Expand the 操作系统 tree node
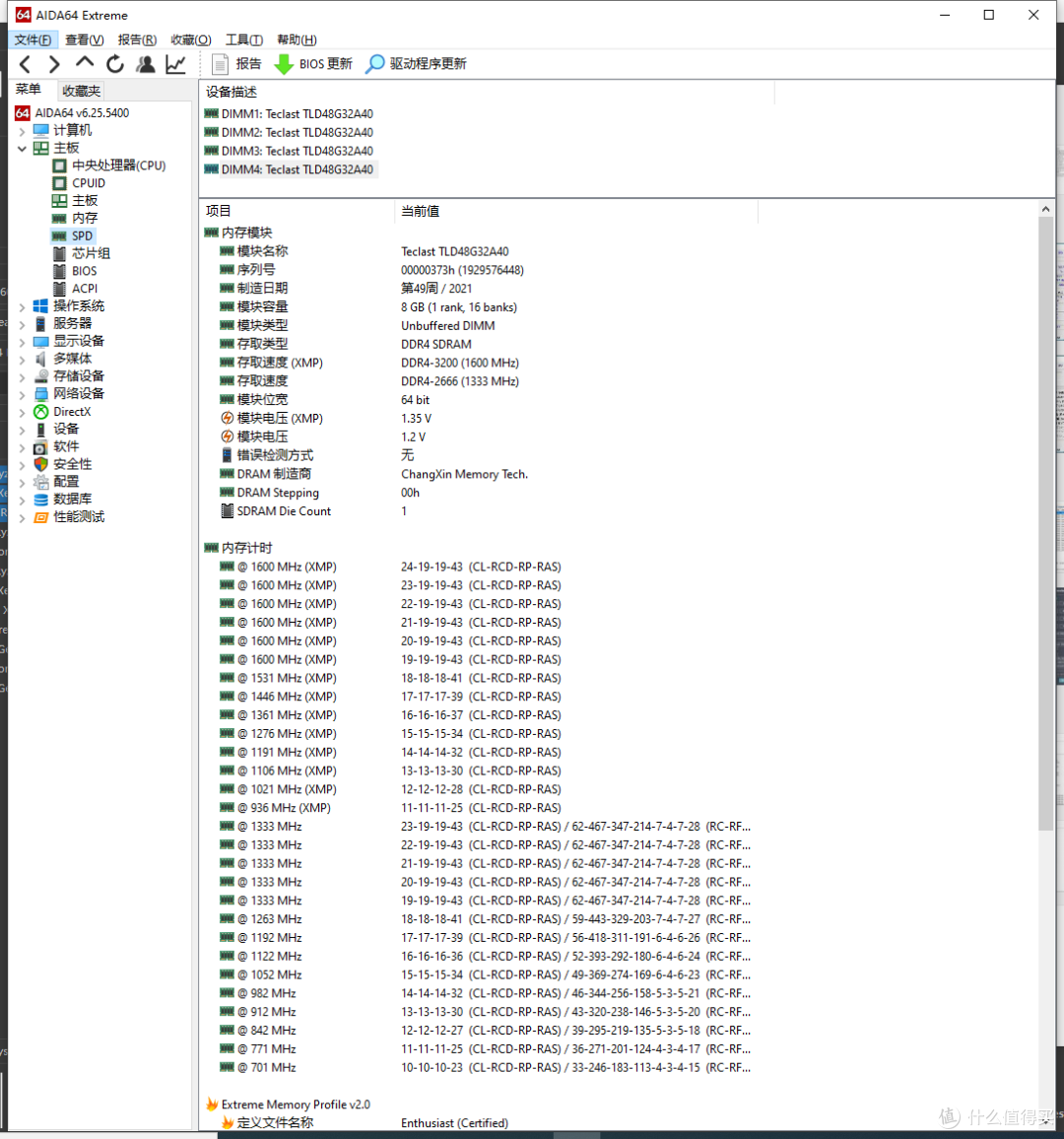The height and width of the screenshot is (1139, 1064). (x=22, y=306)
